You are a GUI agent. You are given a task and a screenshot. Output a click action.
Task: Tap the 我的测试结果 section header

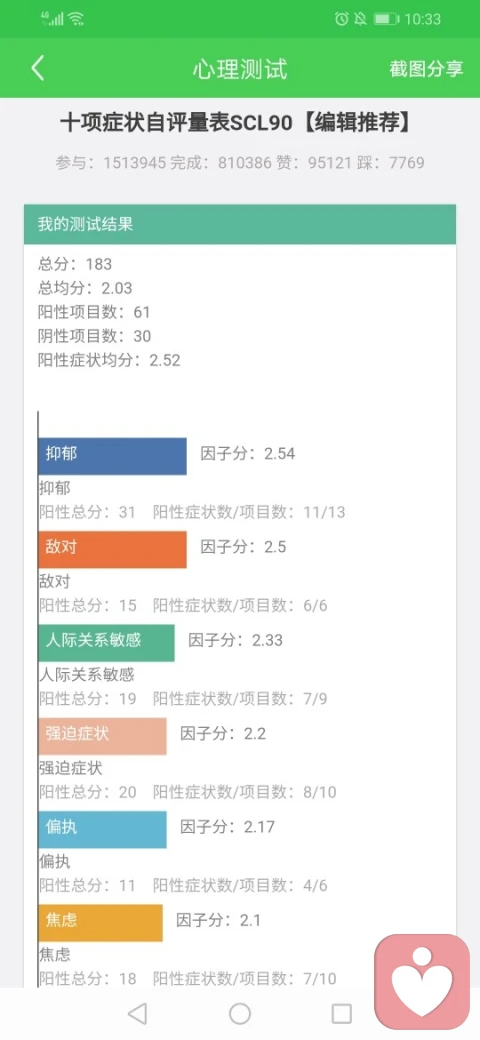click(240, 224)
